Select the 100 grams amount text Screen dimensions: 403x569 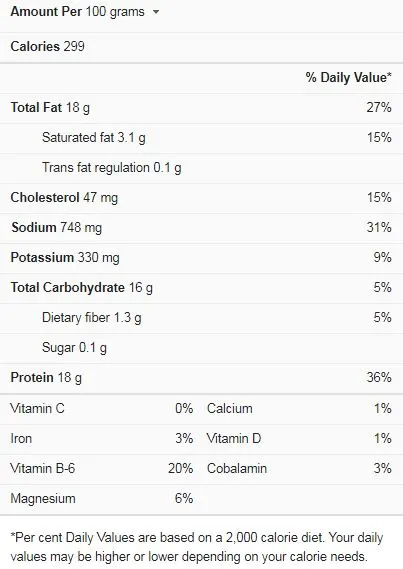(x=115, y=12)
